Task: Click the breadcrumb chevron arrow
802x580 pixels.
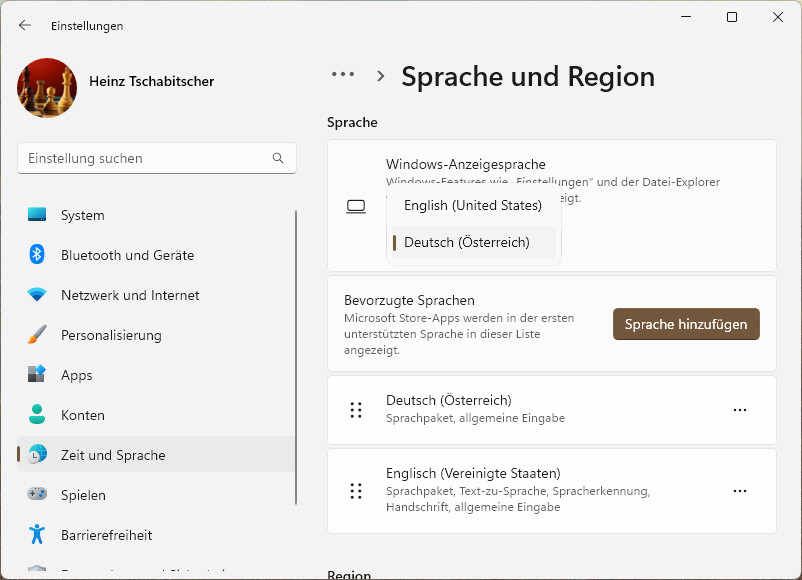Action: pyautogui.click(x=380, y=76)
